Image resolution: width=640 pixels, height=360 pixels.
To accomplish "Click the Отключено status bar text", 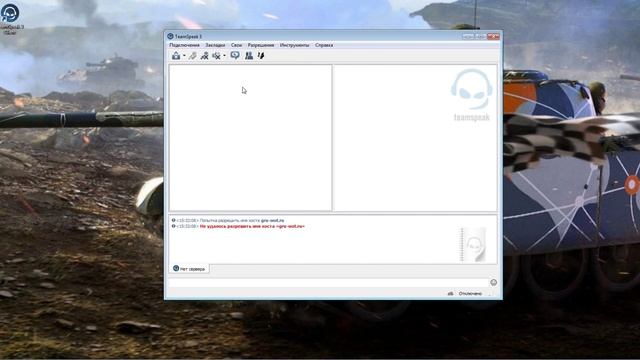I will (x=470, y=293).
